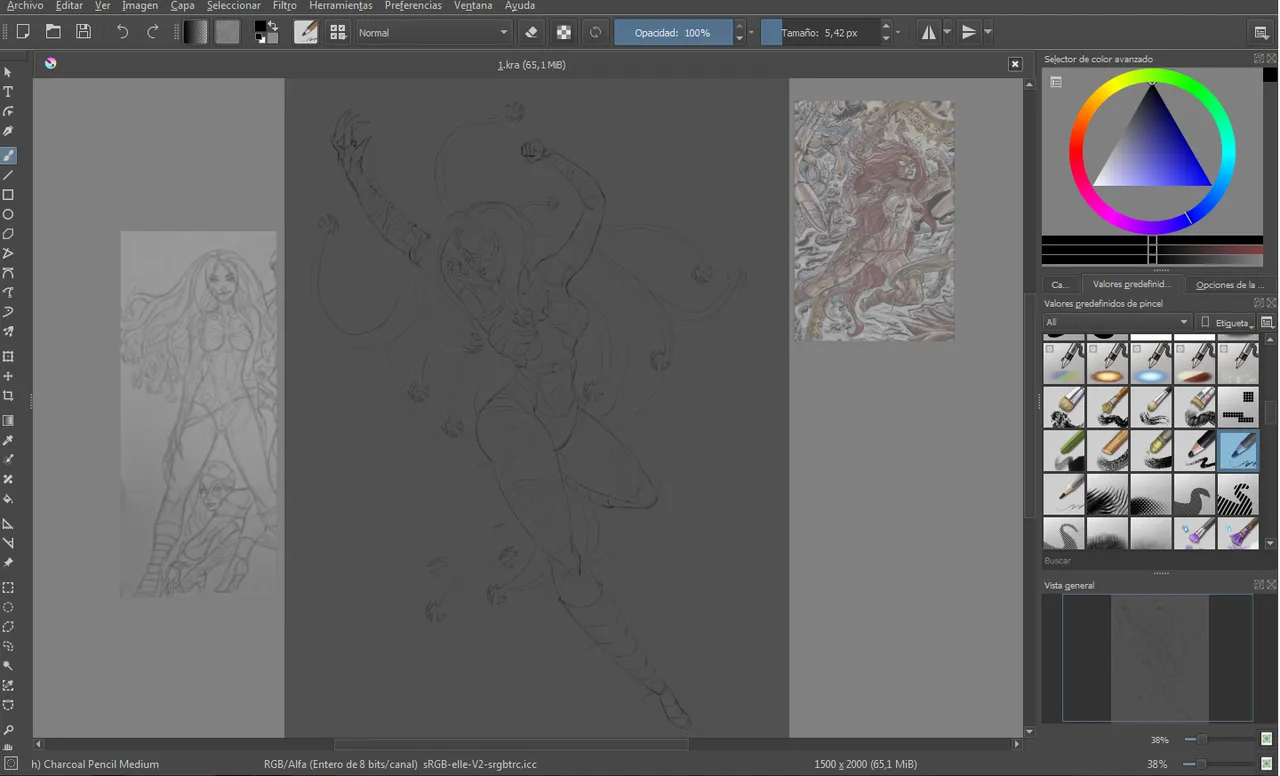The width and height of the screenshot is (1280, 776).
Task: Open the Archivo menu
Action: click(25, 6)
